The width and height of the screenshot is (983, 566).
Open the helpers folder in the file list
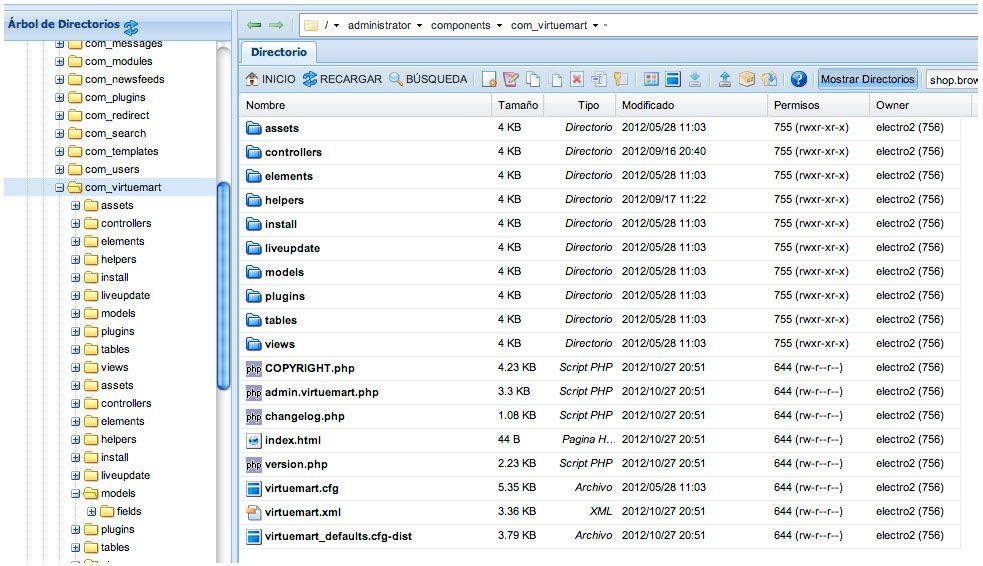pyautogui.click(x=284, y=201)
